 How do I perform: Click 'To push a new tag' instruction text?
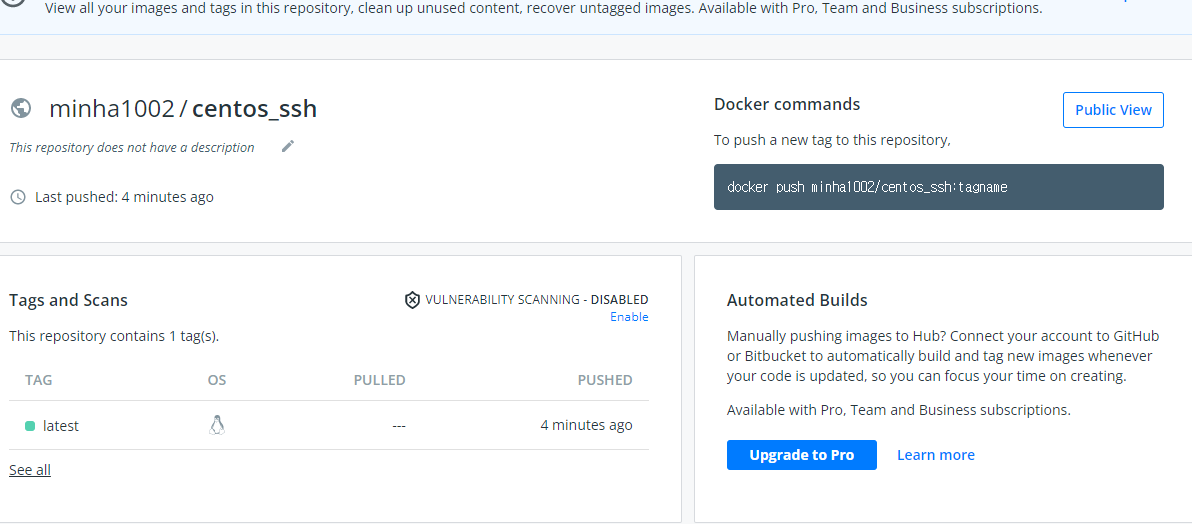click(x=832, y=140)
